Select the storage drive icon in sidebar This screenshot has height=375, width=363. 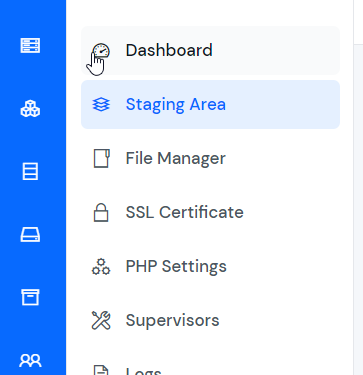coord(30,235)
